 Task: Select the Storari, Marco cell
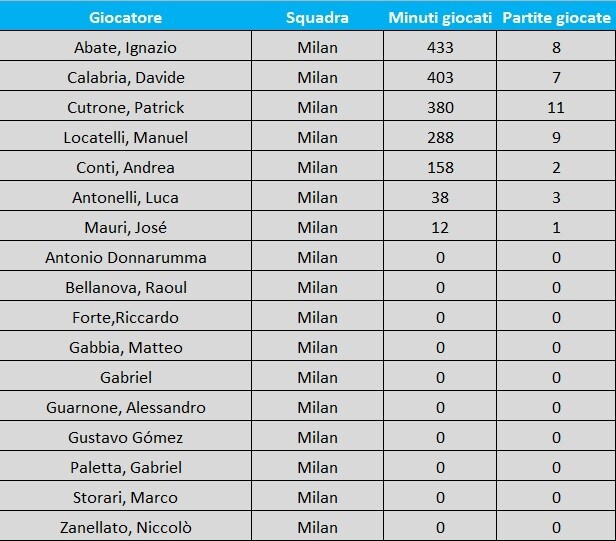pyautogui.click(x=125, y=496)
